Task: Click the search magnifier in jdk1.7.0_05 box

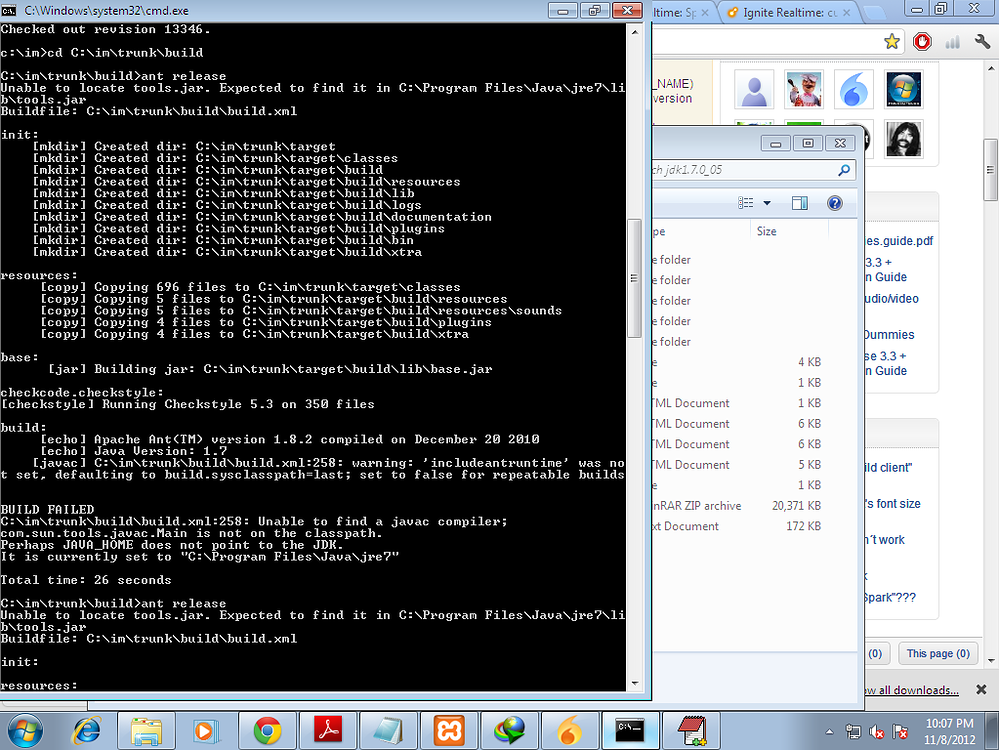Action: click(844, 170)
